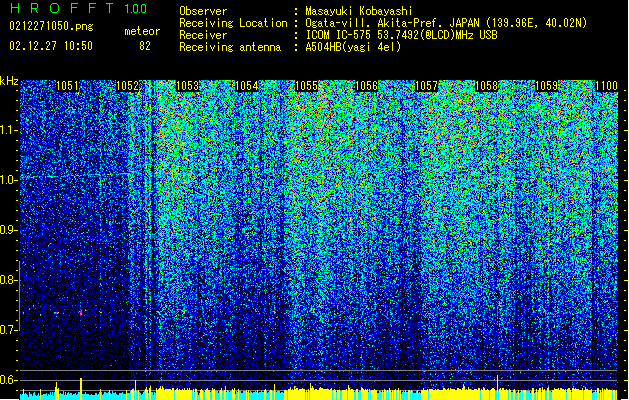
Task: Click the 1052 time marker
Action: tap(127, 86)
